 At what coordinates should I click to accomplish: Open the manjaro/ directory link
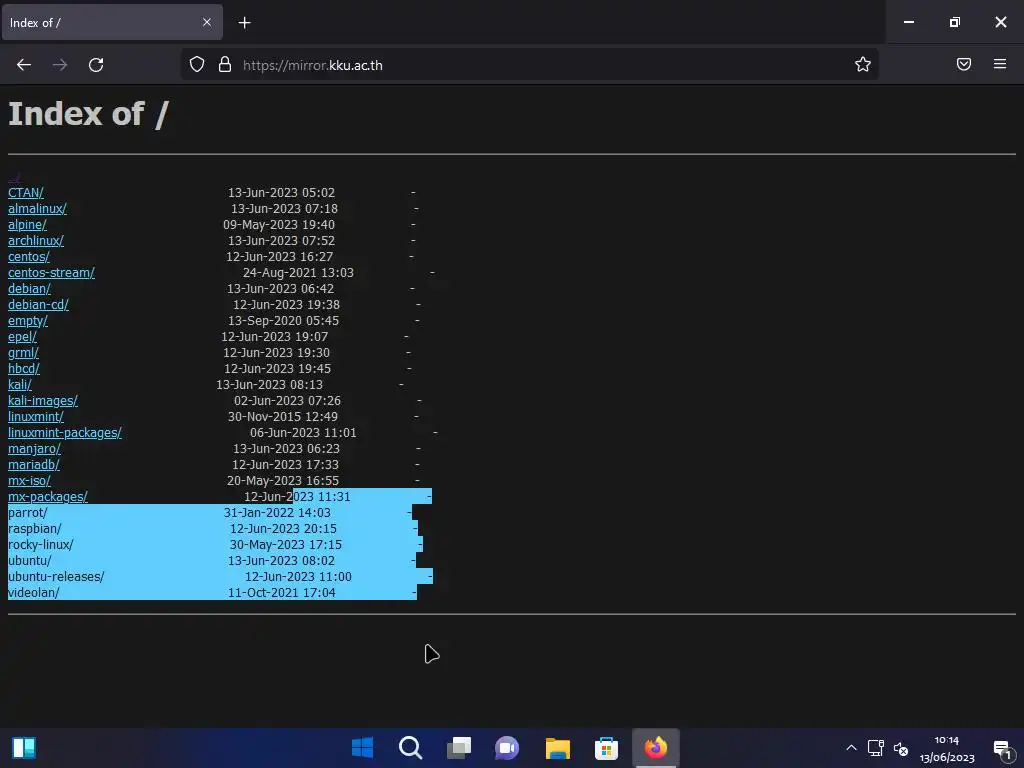click(35, 449)
